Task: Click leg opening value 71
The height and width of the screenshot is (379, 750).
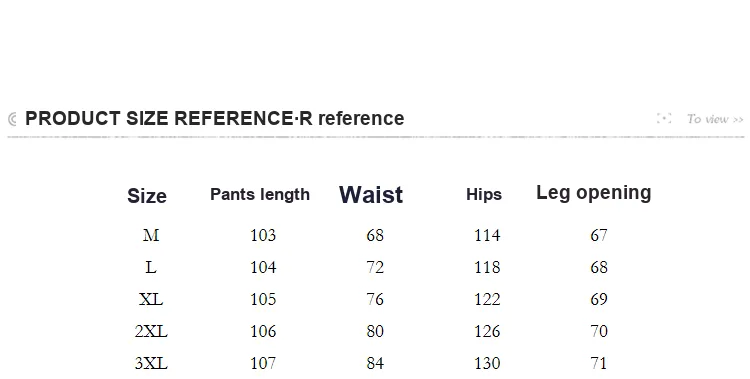Action: [x=599, y=363]
